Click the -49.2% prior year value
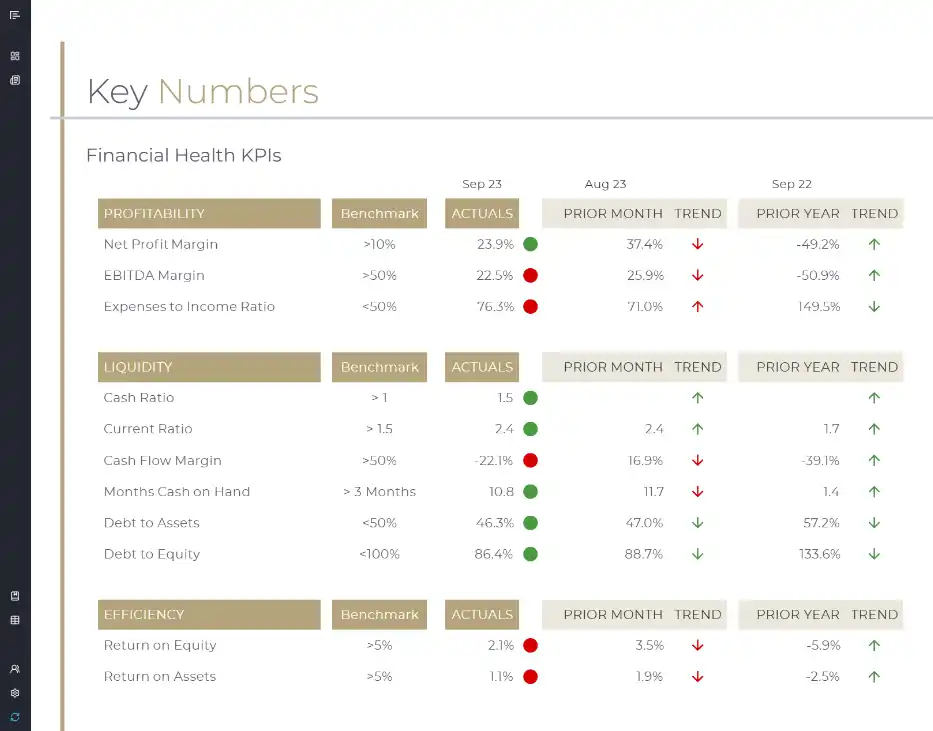The height and width of the screenshot is (731, 933). tap(818, 244)
